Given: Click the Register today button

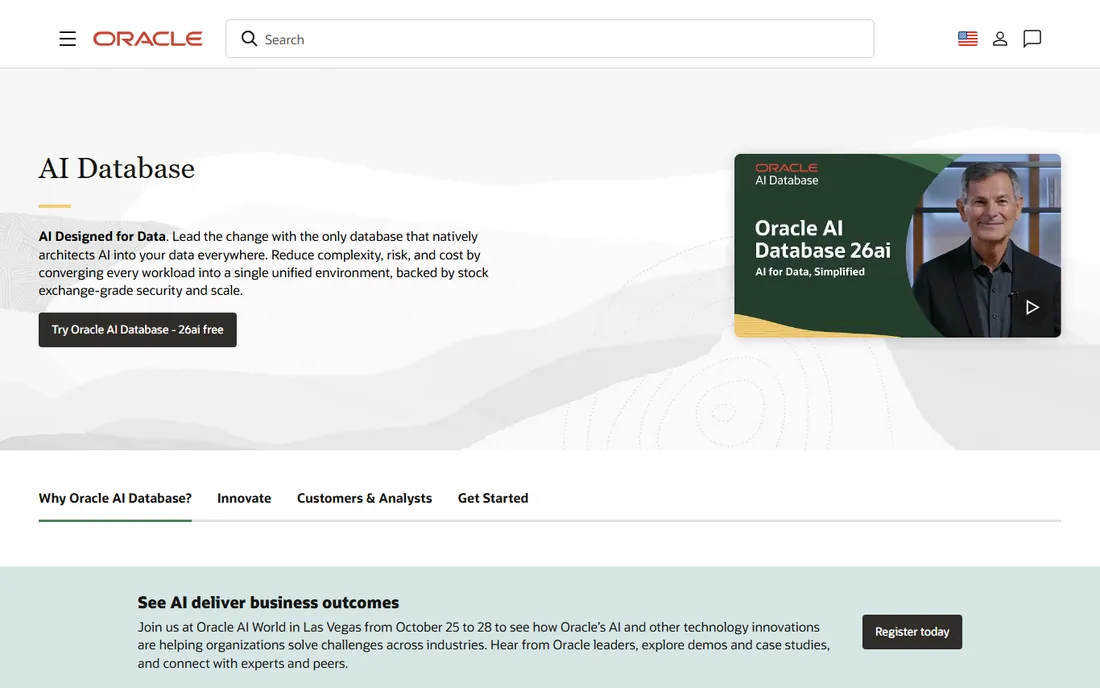Looking at the screenshot, I should [912, 632].
